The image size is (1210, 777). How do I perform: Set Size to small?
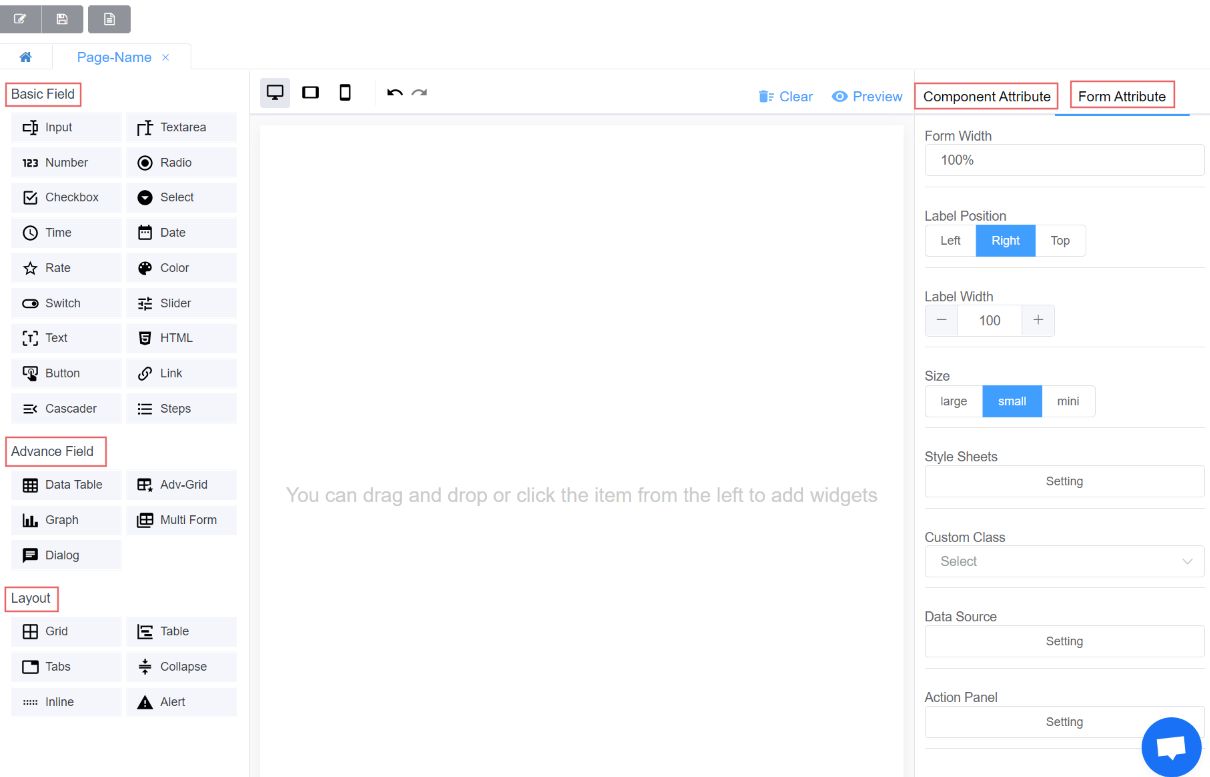(x=1012, y=401)
